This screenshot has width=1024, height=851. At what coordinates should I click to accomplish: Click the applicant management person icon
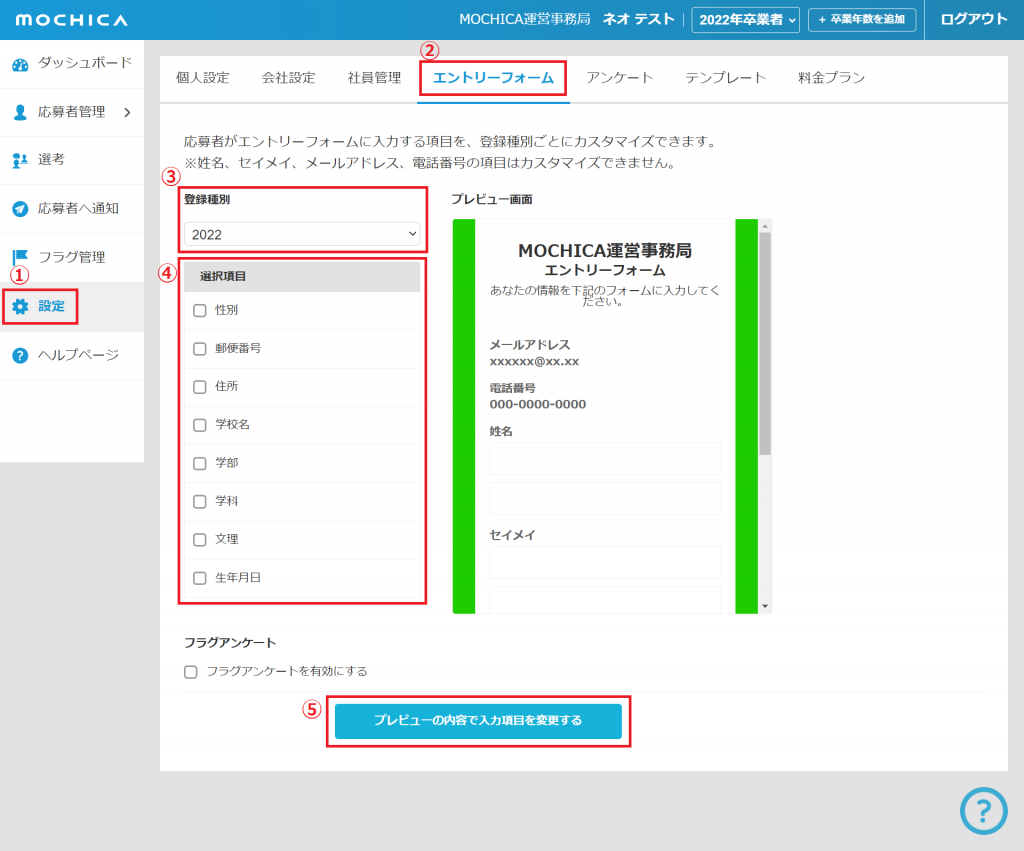tap(20, 112)
